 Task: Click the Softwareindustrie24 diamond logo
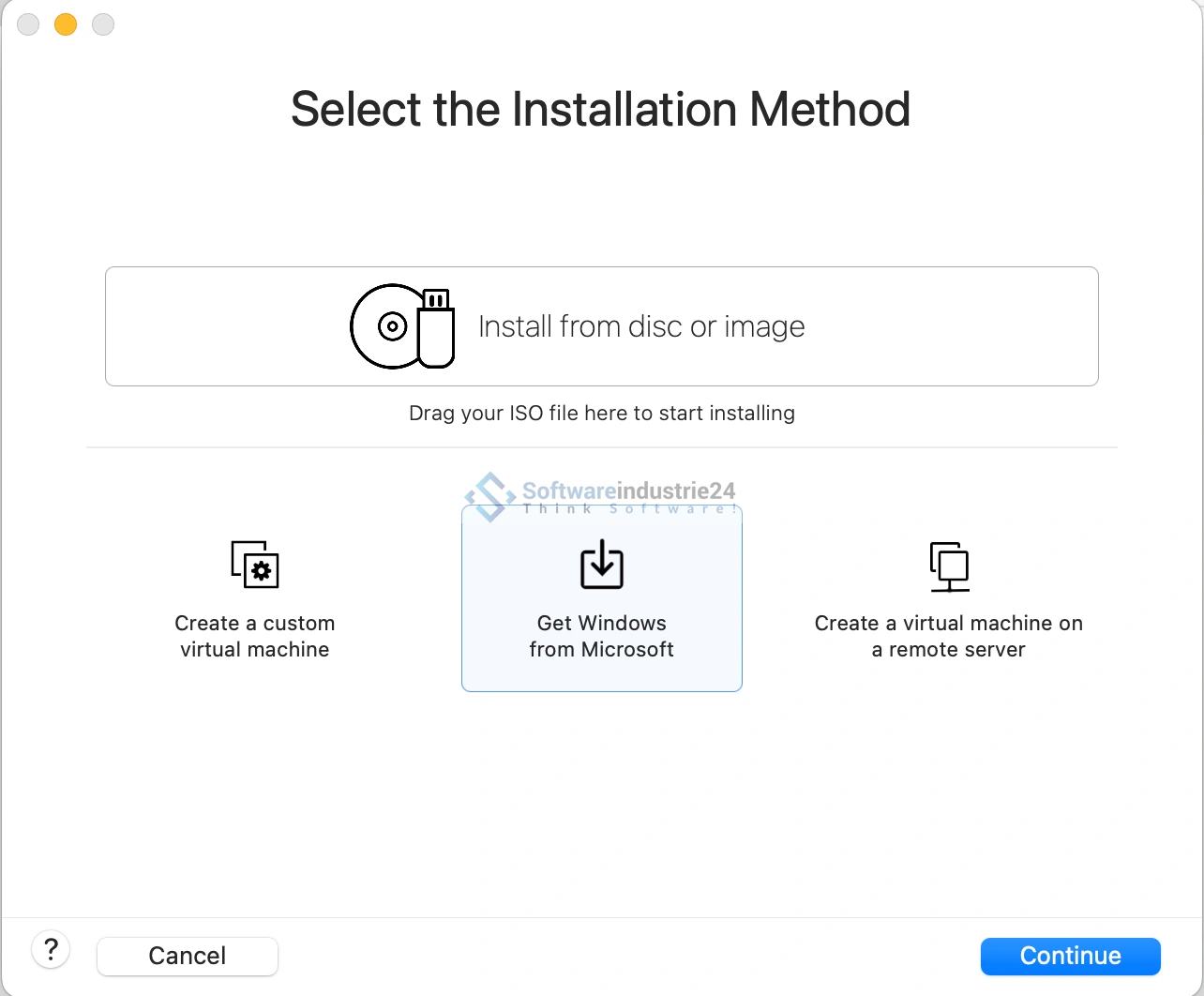[x=489, y=496]
